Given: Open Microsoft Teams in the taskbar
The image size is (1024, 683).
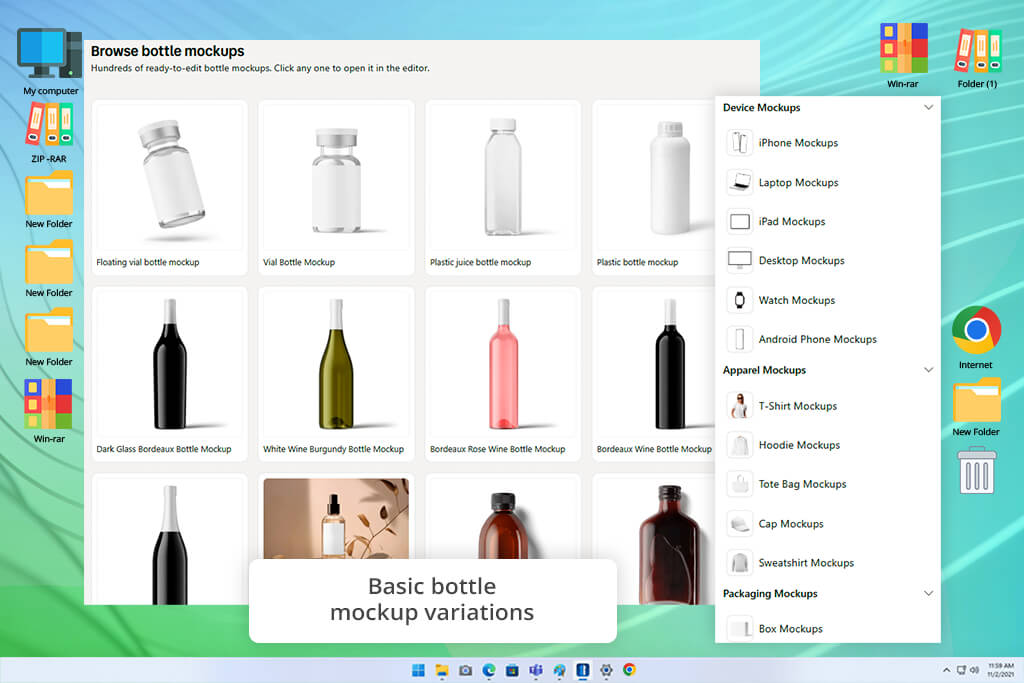Looking at the screenshot, I should 536,670.
